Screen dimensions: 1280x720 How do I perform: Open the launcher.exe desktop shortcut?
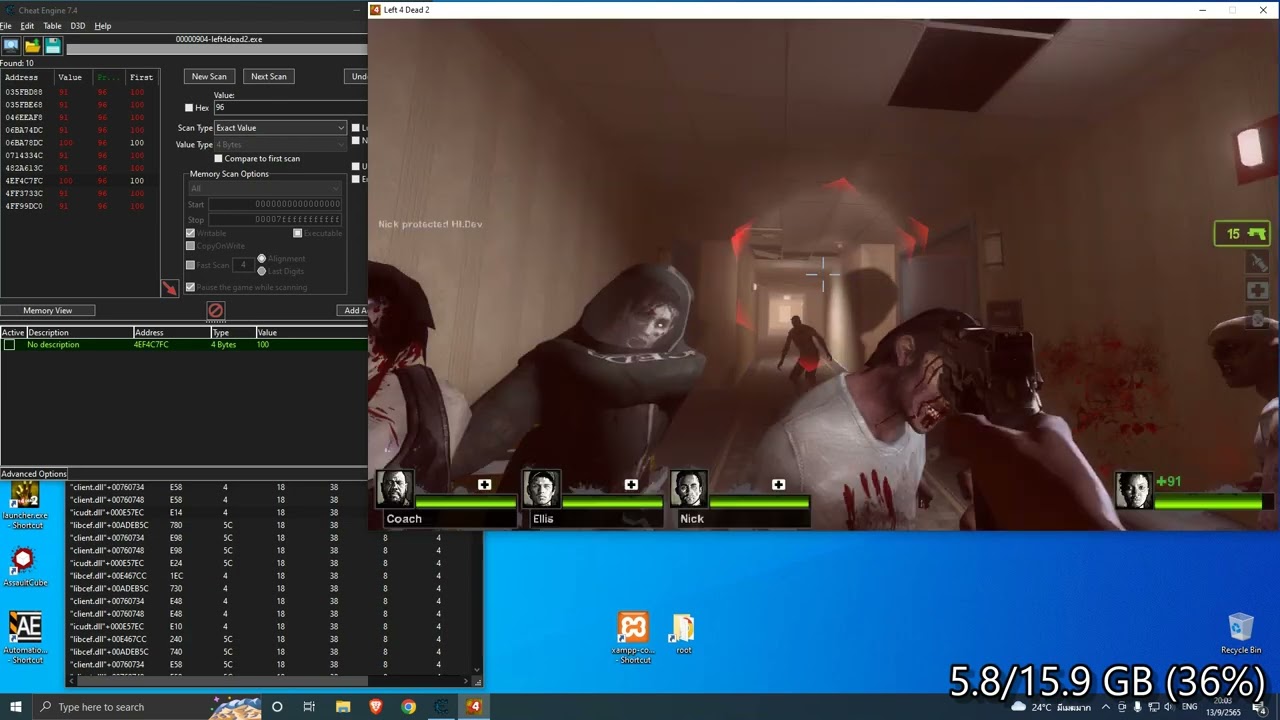[24, 507]
